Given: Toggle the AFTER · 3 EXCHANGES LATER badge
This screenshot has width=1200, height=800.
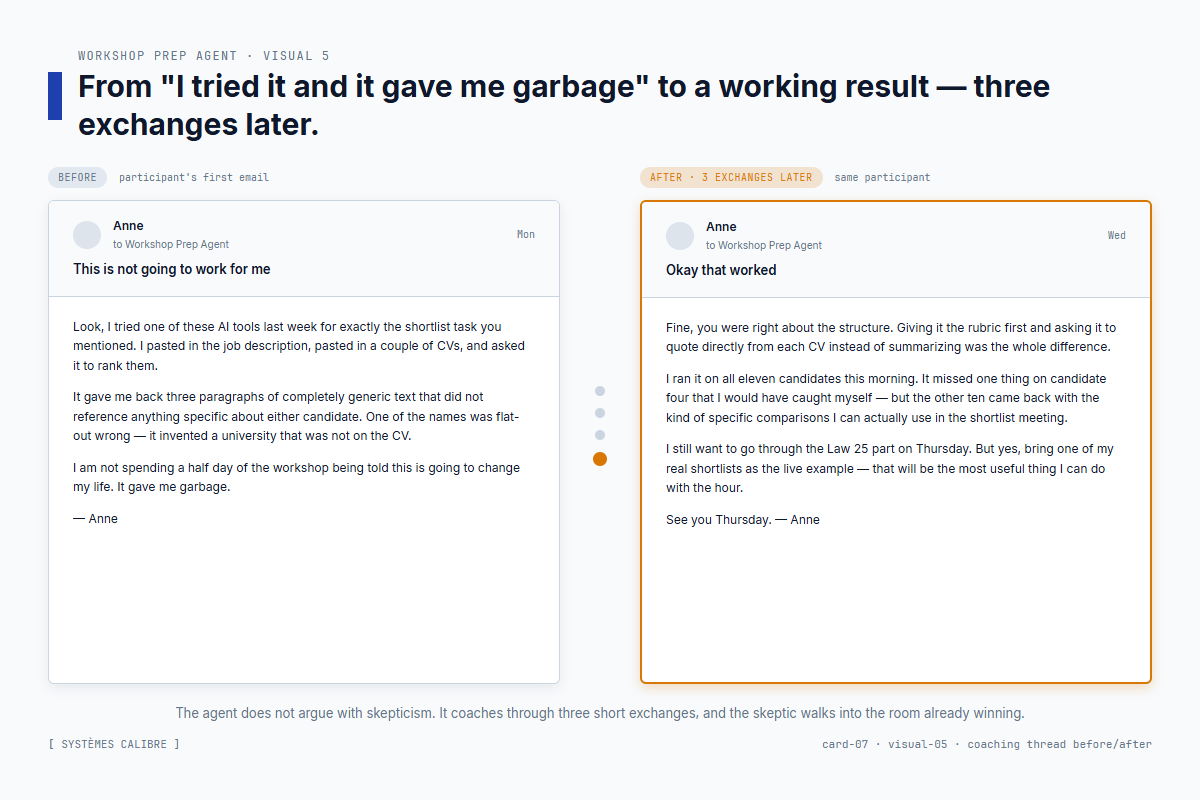Looking at the screenshot, I should [731, 177].
